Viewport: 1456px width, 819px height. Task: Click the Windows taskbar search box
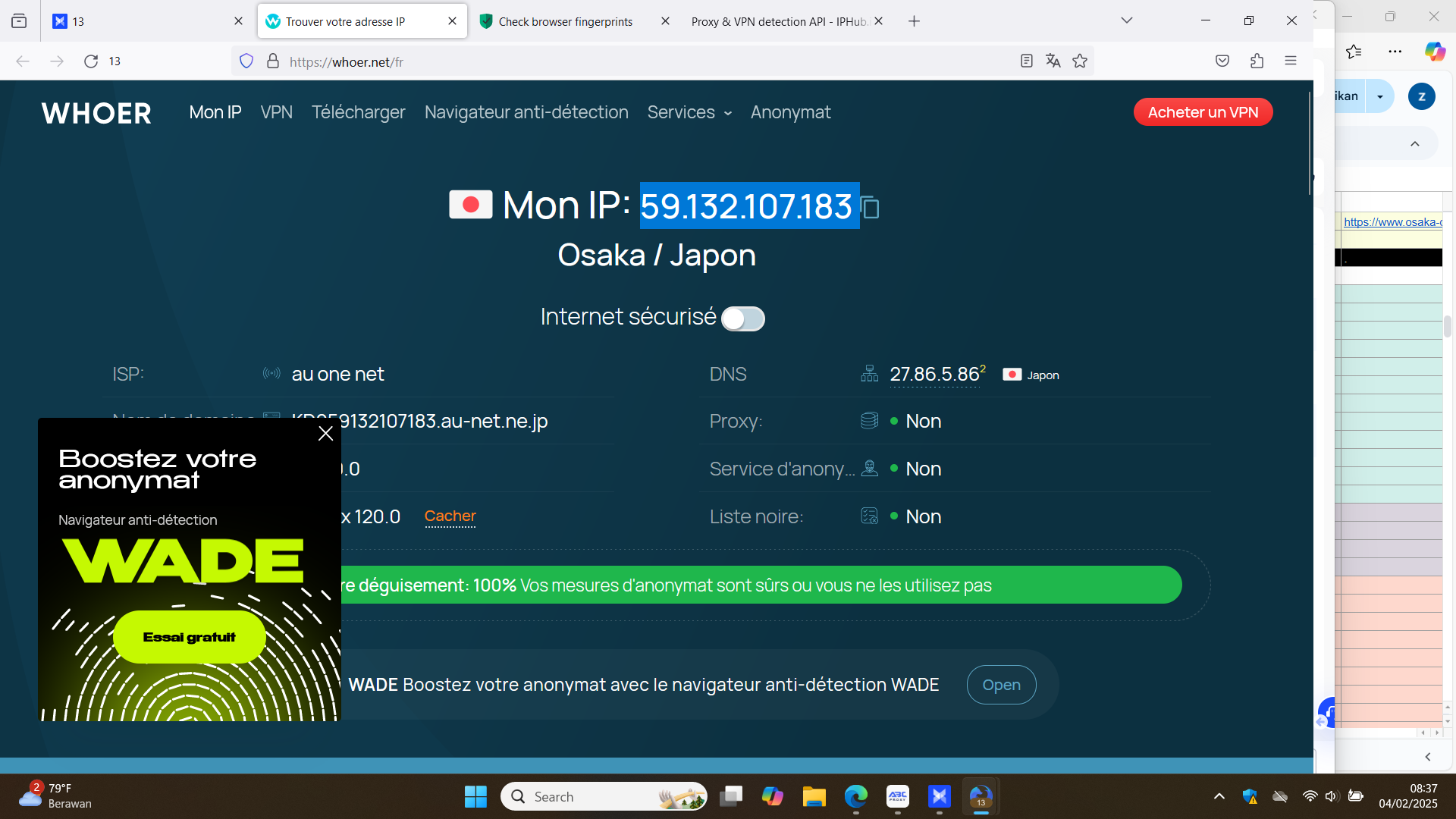(604, 797)
